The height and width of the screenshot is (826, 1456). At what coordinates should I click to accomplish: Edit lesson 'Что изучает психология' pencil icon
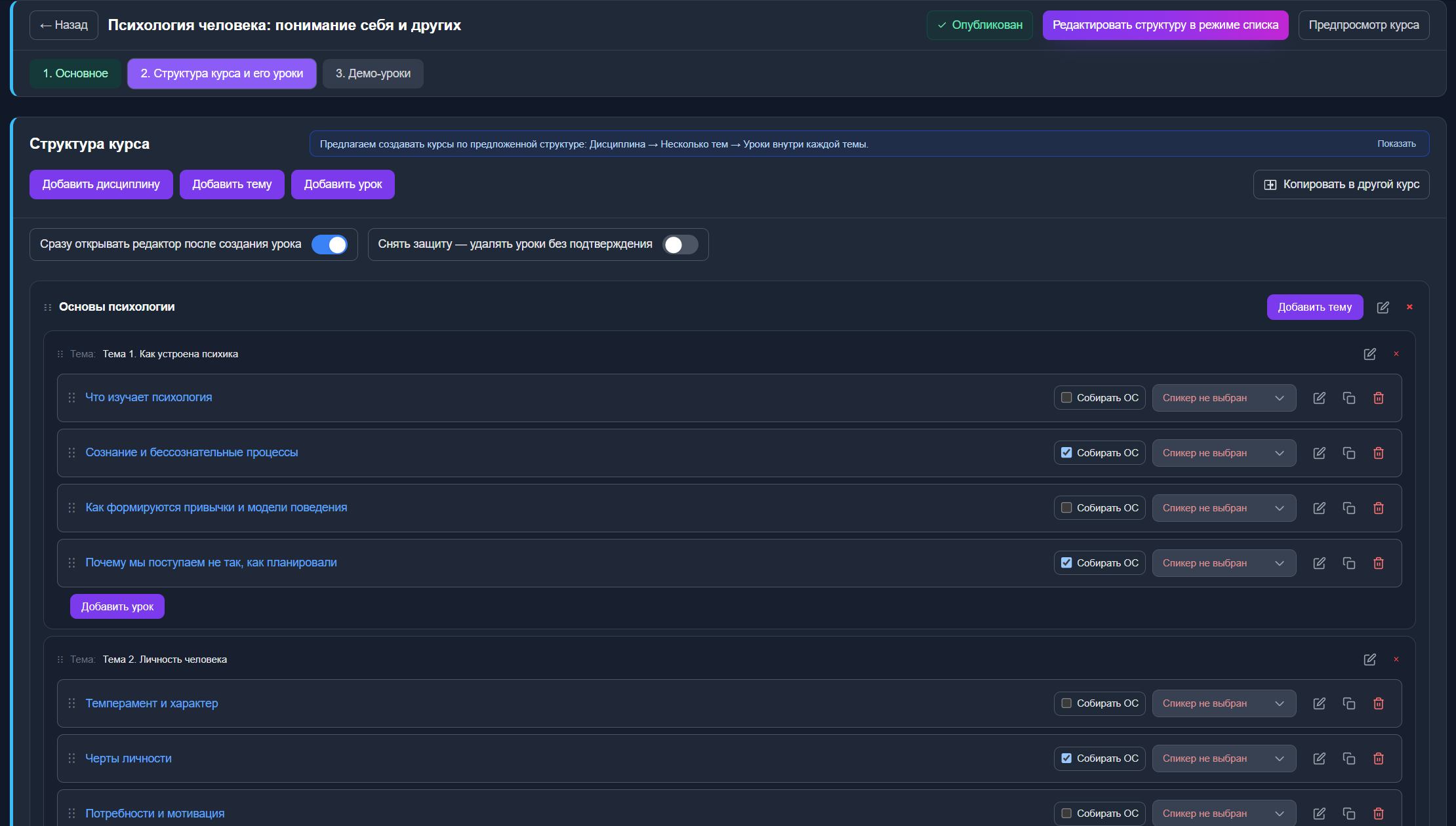[1320, 398]
